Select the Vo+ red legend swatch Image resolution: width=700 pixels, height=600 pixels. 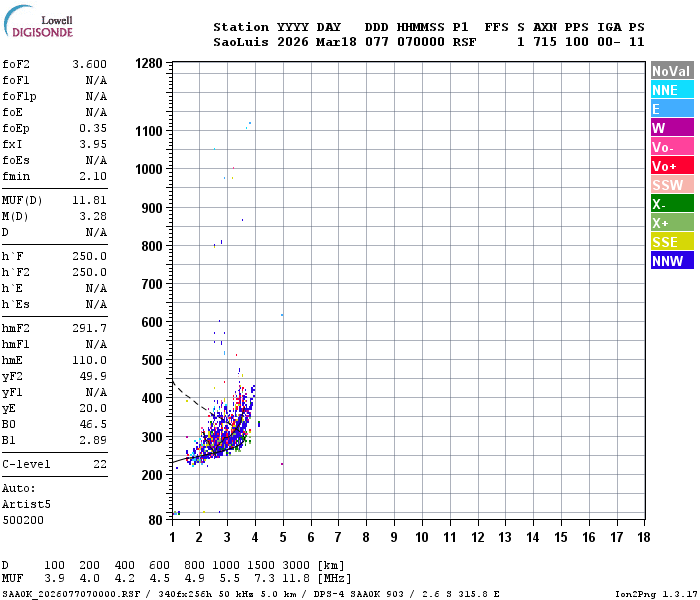pos(672,166)
